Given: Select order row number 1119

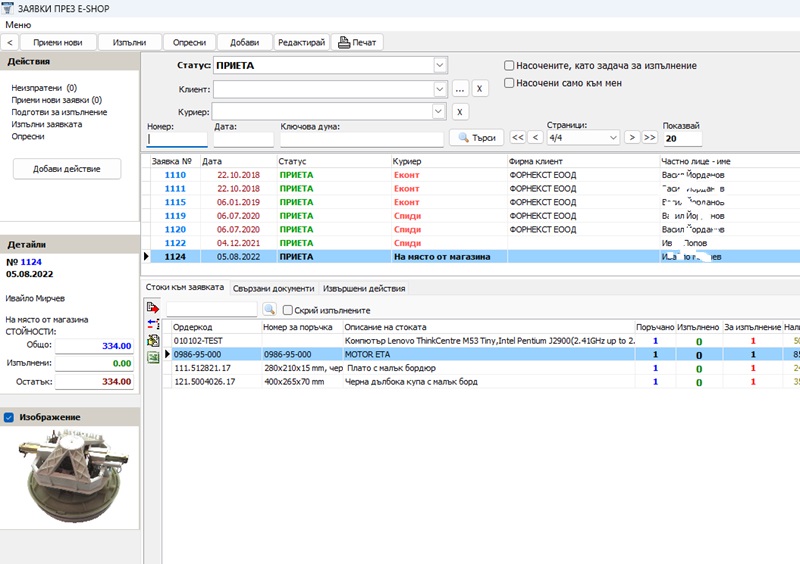Looking at the screenshot, I should click(x=470, y=216).
